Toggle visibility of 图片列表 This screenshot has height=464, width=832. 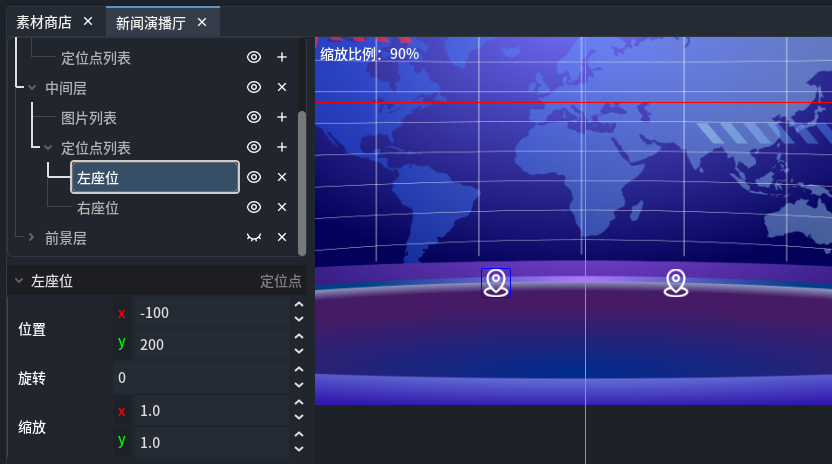(x=254, y=117)
